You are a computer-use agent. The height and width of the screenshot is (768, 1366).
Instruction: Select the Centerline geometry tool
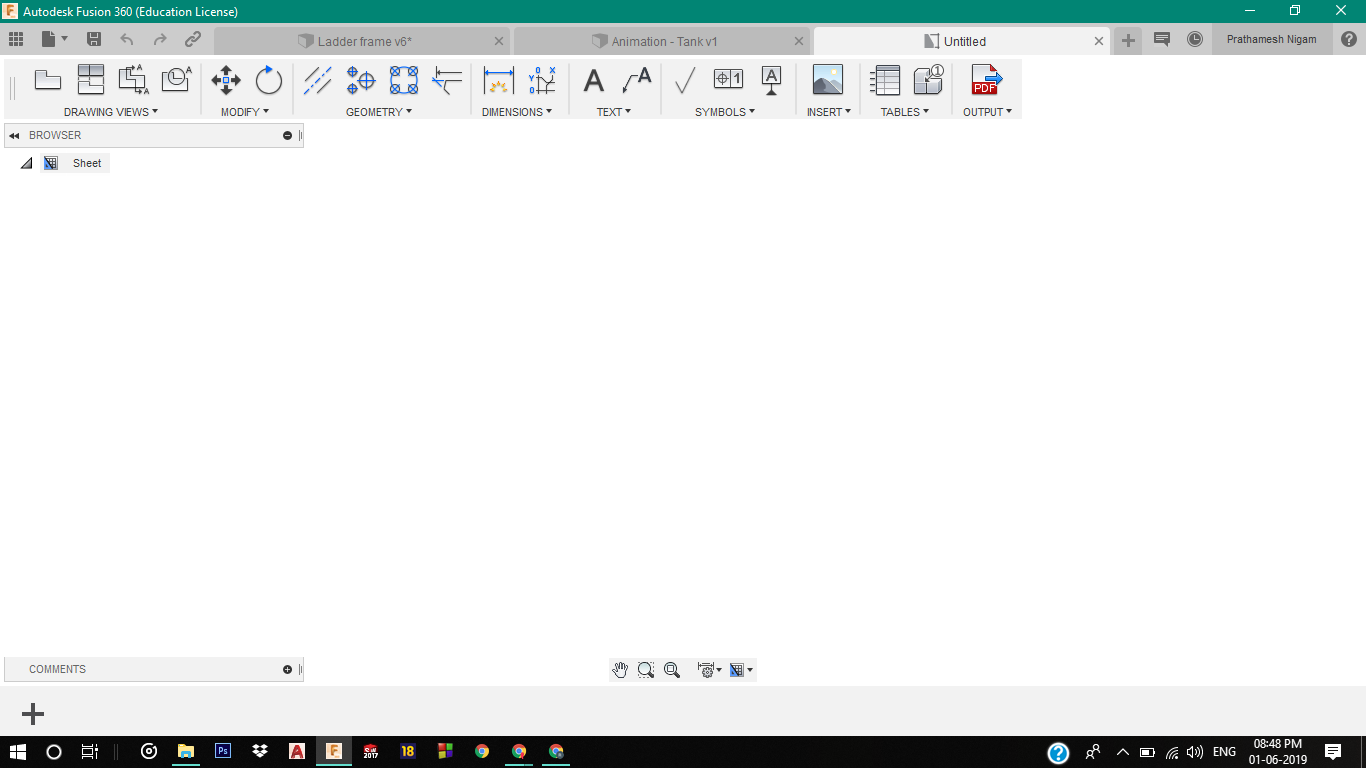(x=318, y=80)
